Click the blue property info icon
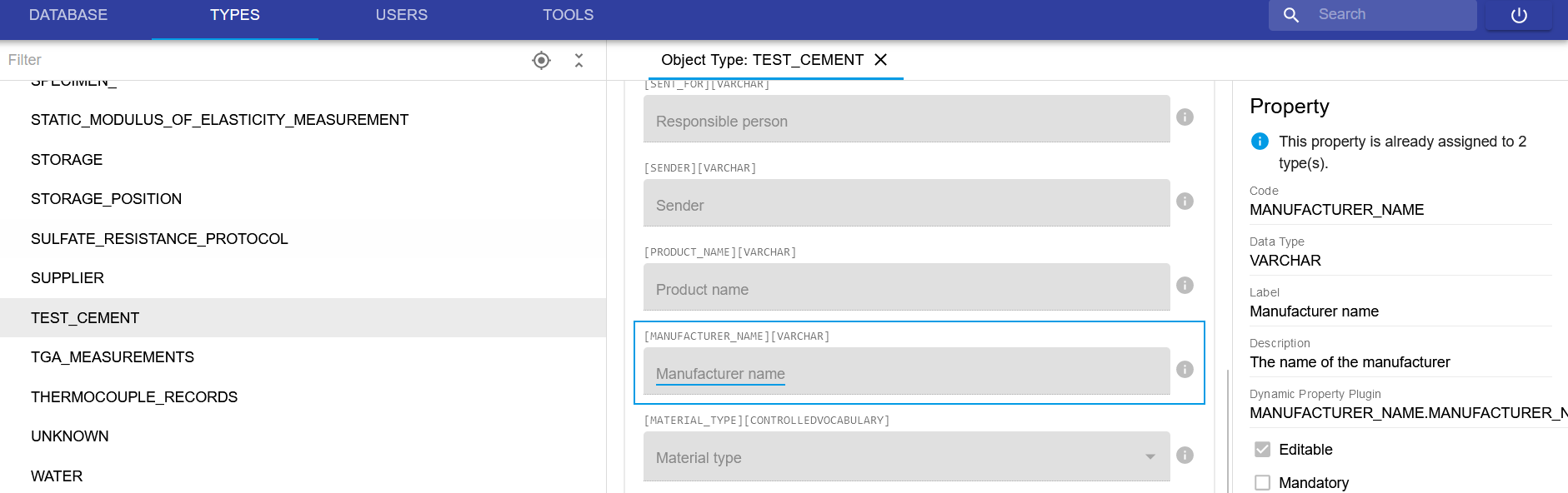The width and height of the screenshot is (1568, 493). pyautogui.click(x=1260, y=142)
